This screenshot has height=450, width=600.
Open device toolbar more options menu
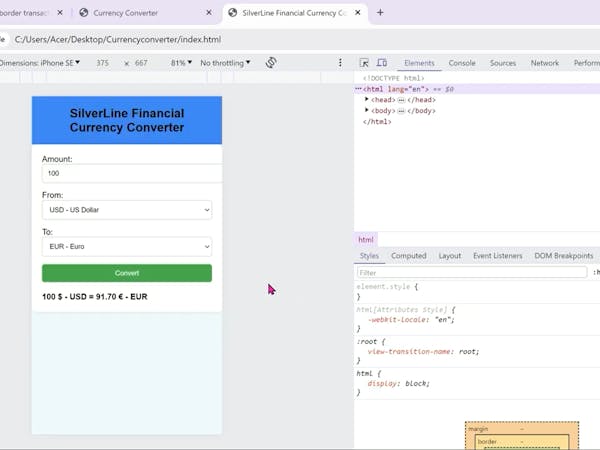(340, 63)
